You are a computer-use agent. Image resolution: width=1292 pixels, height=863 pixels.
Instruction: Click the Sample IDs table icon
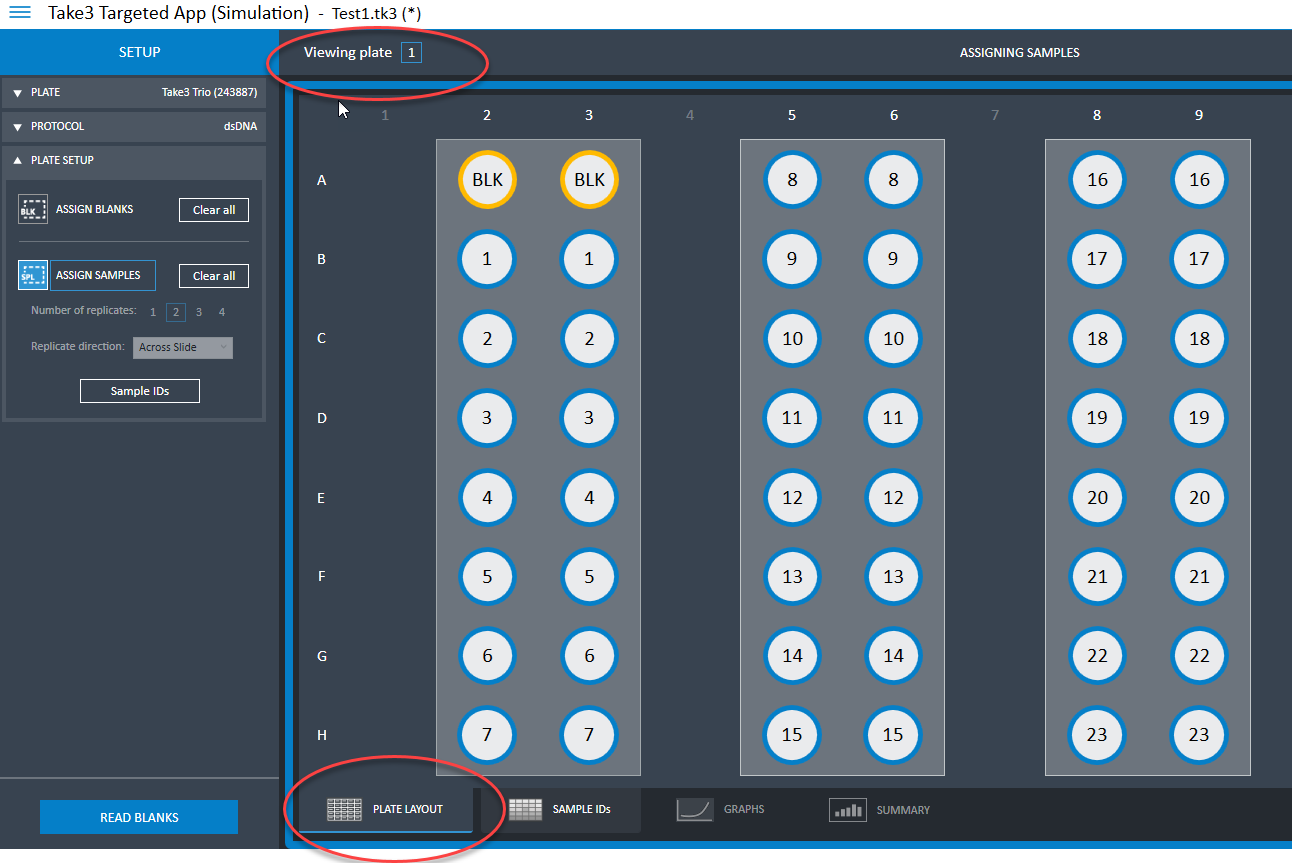click(x=525, y=809)
